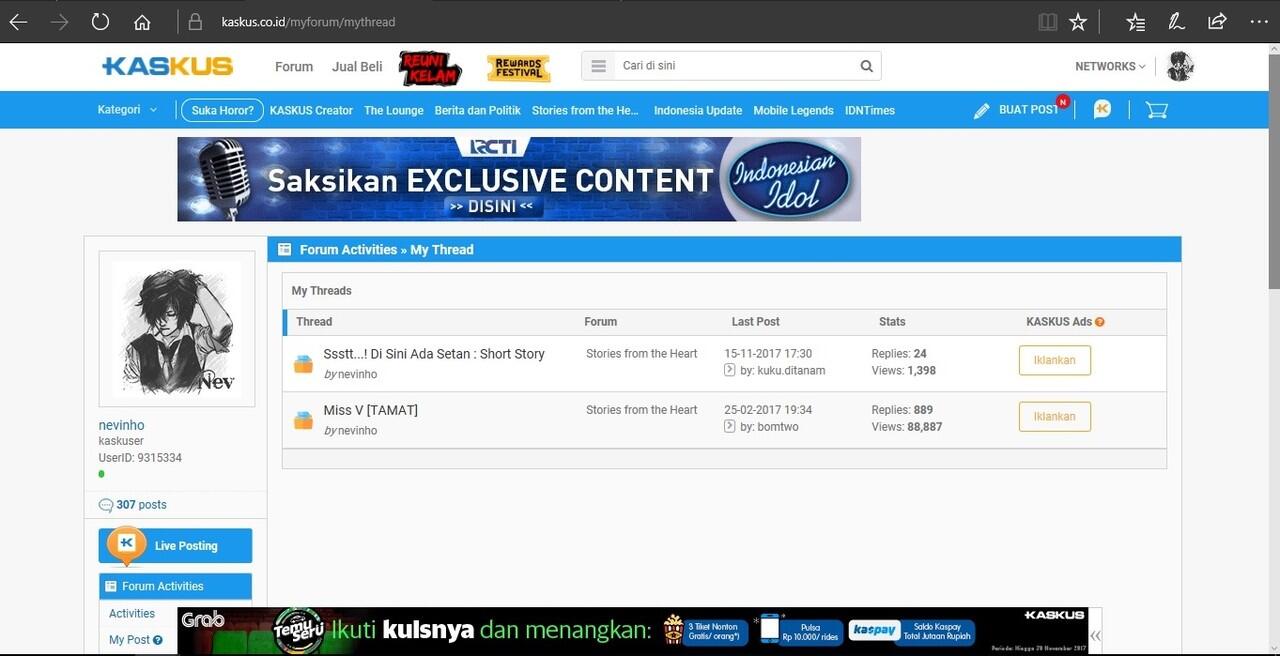Open IDNTimes link
Image resolution: width=1280 pixels, height=656 pixels.
pos(870,111)
